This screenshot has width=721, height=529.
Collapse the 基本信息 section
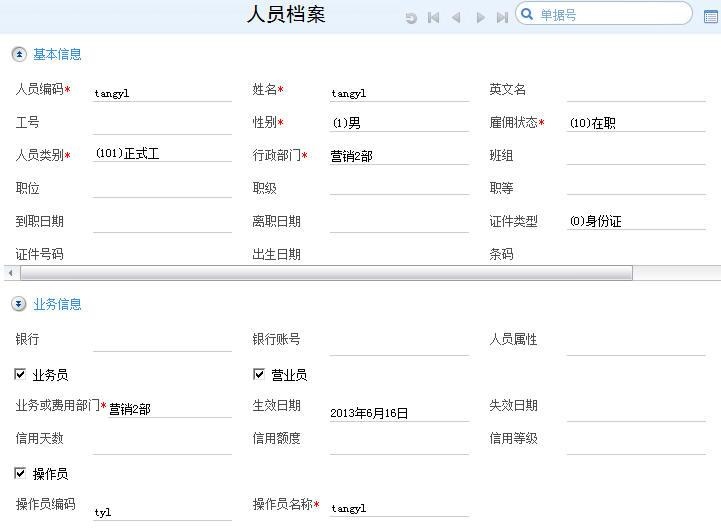(x=19, y=54)
